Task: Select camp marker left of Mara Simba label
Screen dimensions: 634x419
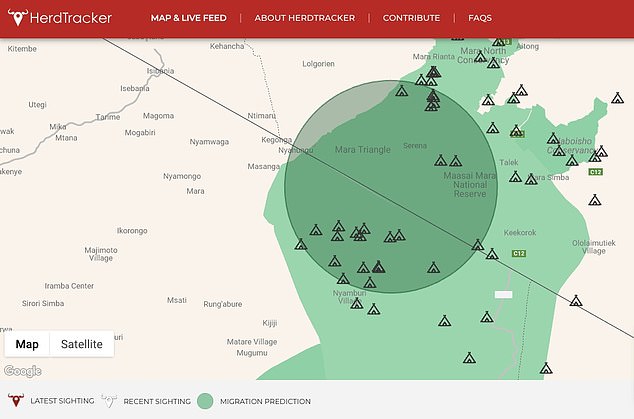Action: click(531, 179)
